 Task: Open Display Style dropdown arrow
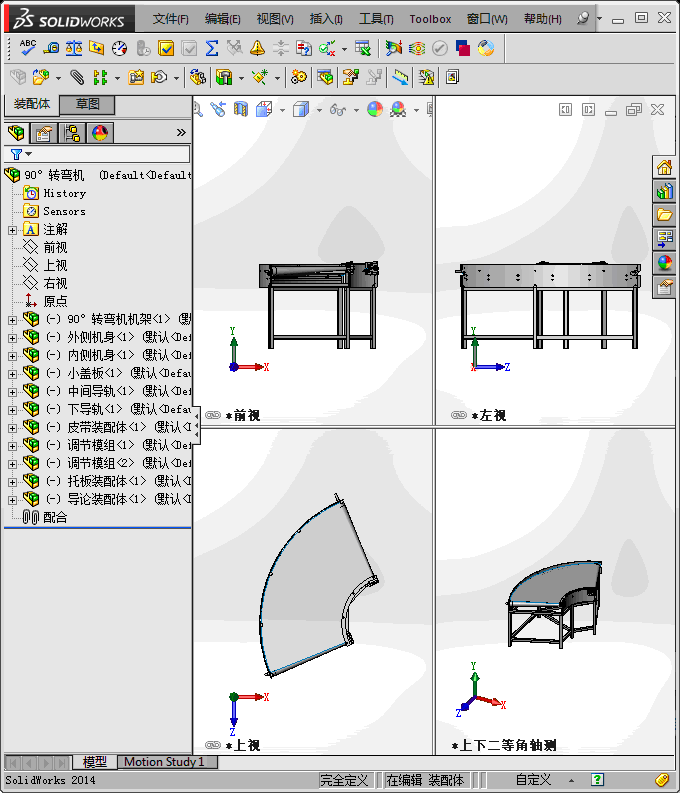point(319,110)
